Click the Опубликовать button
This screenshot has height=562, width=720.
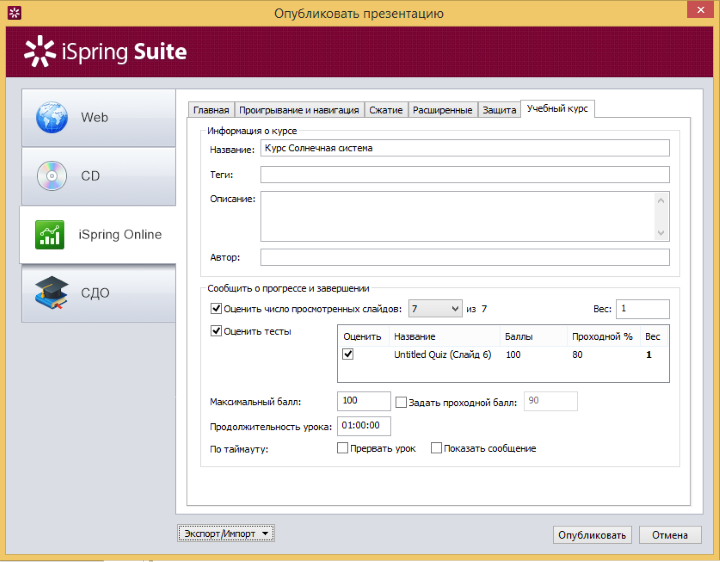pos(592,535)
